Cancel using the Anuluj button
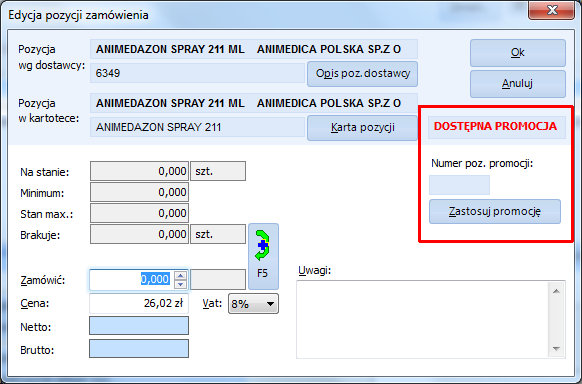Screen dimensions: 582x384 (518, 84)
